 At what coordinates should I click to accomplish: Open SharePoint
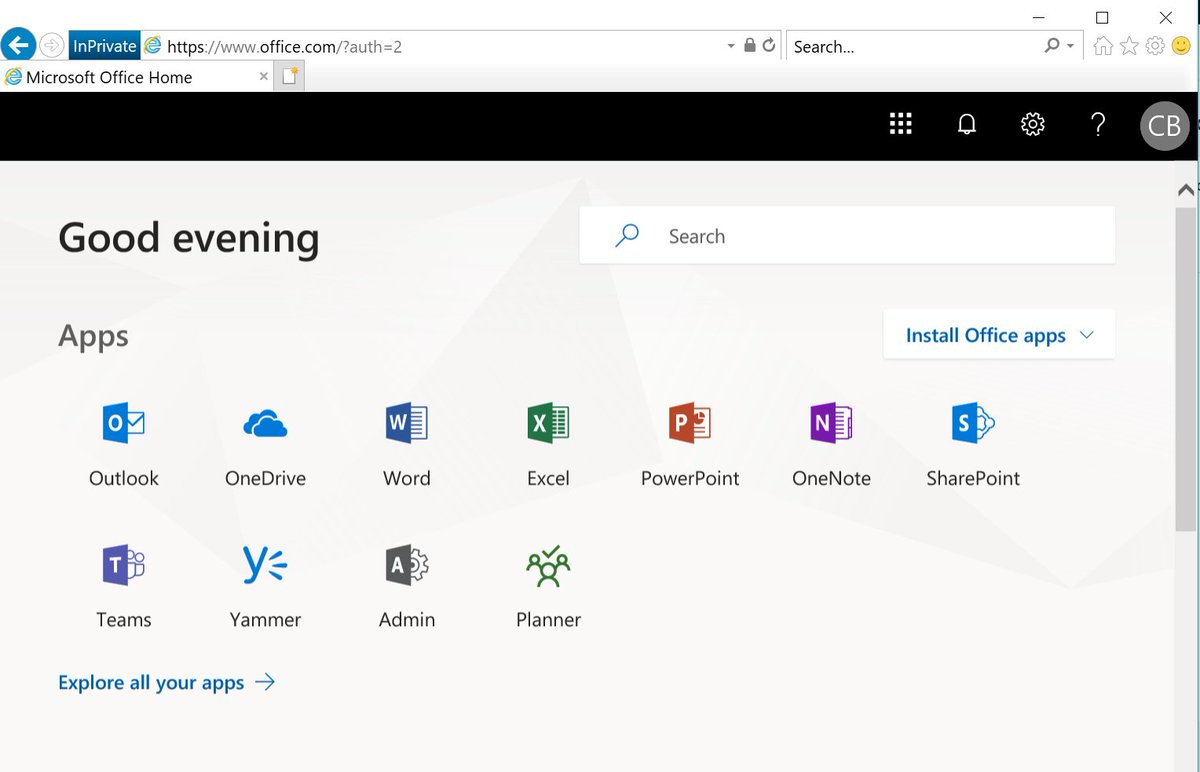[x=973, y=440]
